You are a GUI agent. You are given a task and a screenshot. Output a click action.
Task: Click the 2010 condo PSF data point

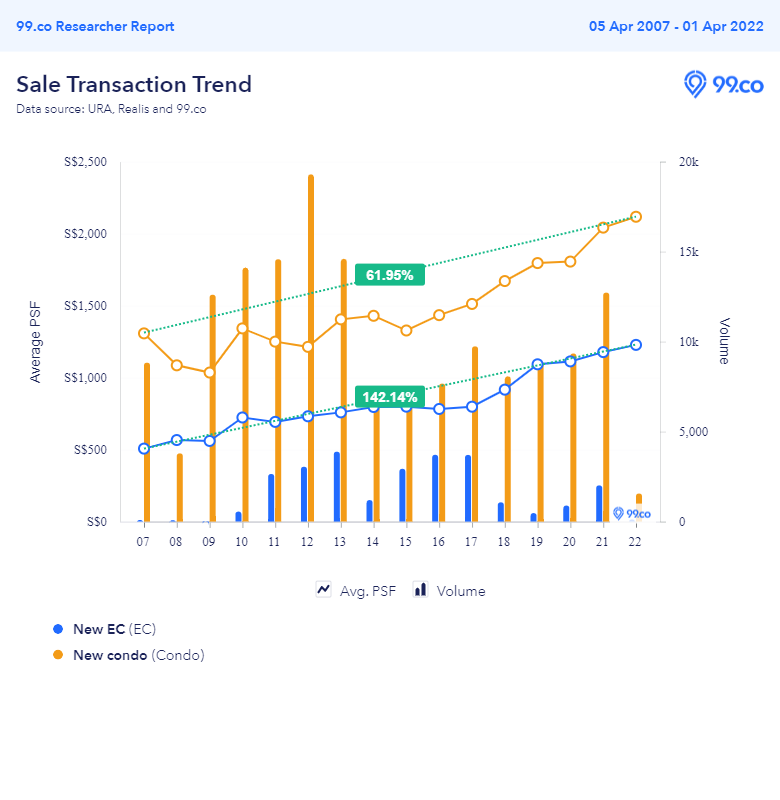click(x=242, y=328)
